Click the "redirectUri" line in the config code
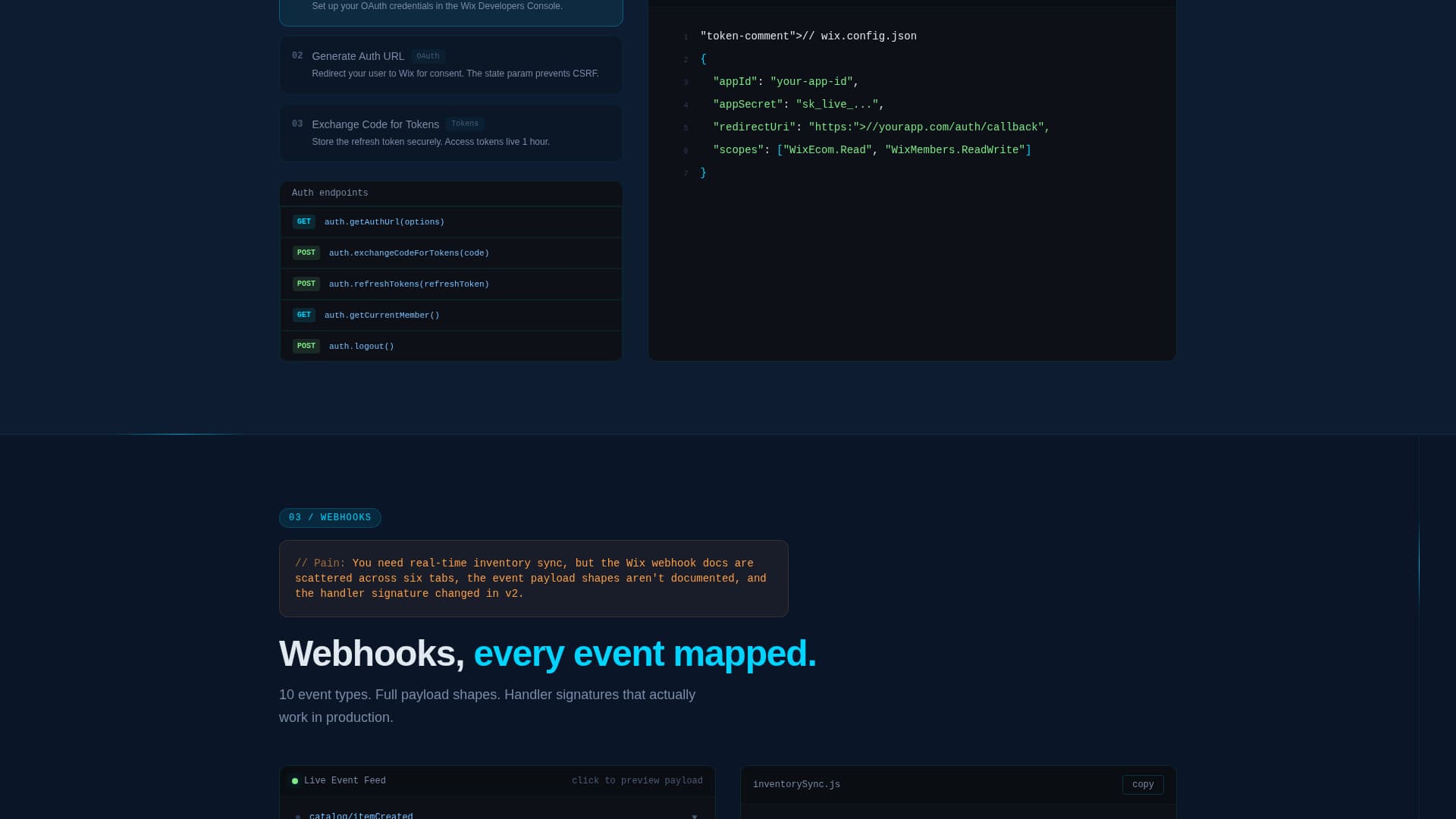 tap(881, 127)
